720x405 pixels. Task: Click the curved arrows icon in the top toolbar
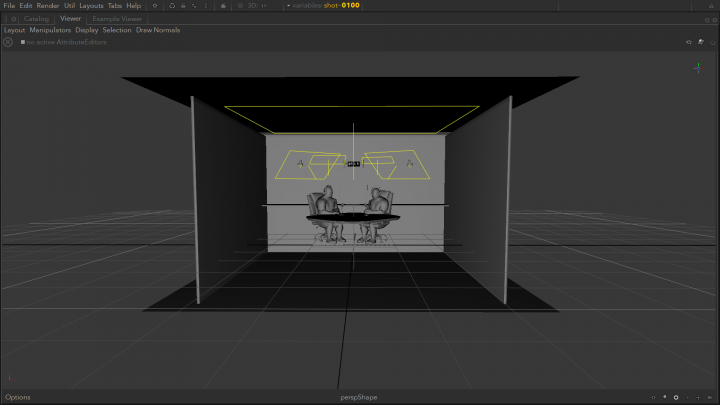click(194, 6)
